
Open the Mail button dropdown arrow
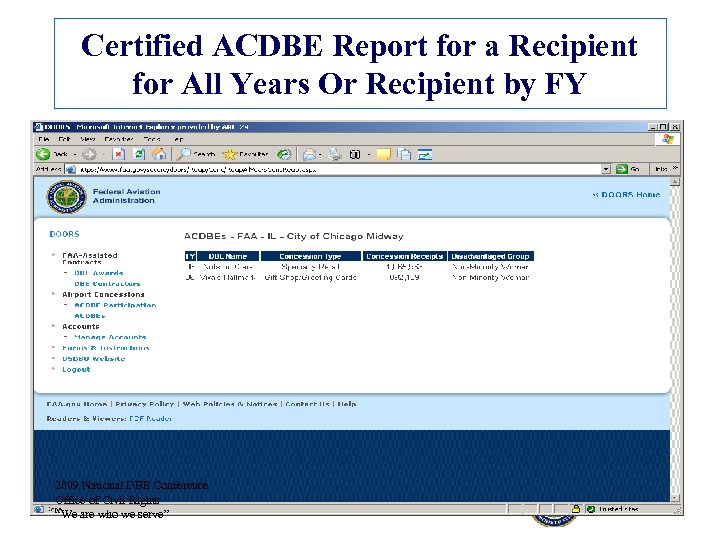tap(320, 155)
